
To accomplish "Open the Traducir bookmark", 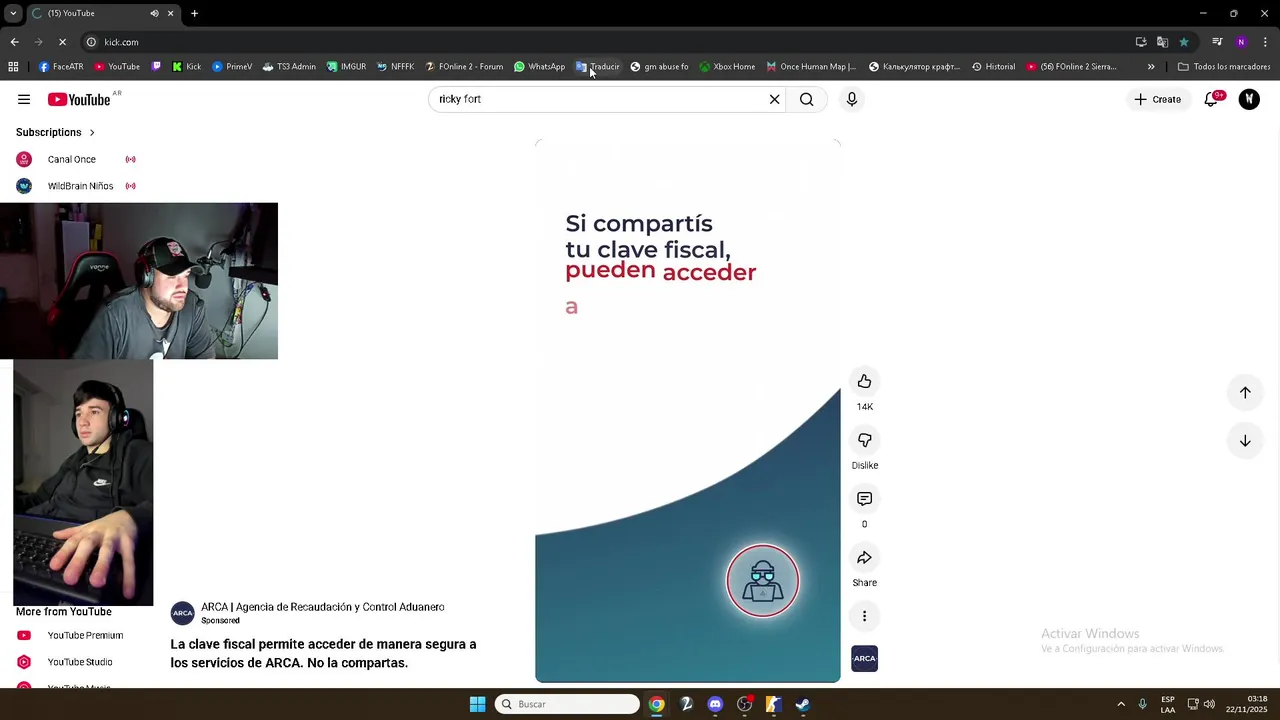I will click(x=598, y=67).
